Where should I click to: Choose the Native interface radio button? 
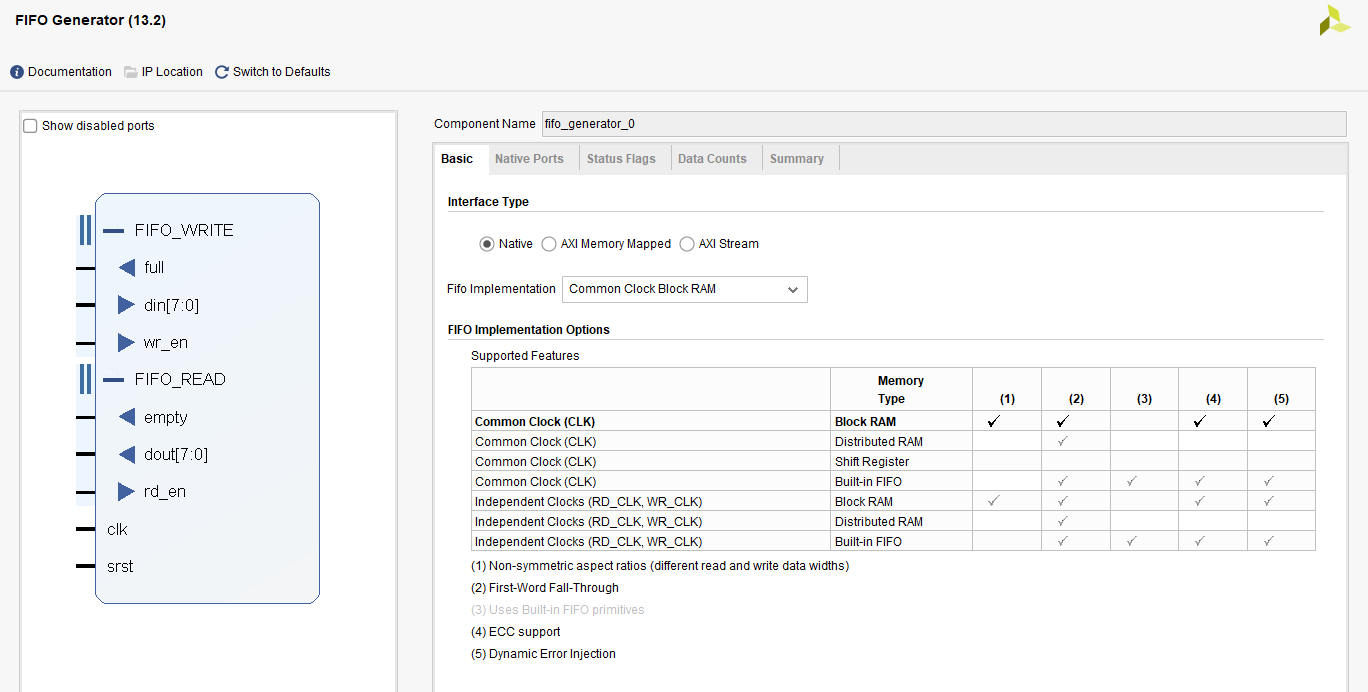487,244
